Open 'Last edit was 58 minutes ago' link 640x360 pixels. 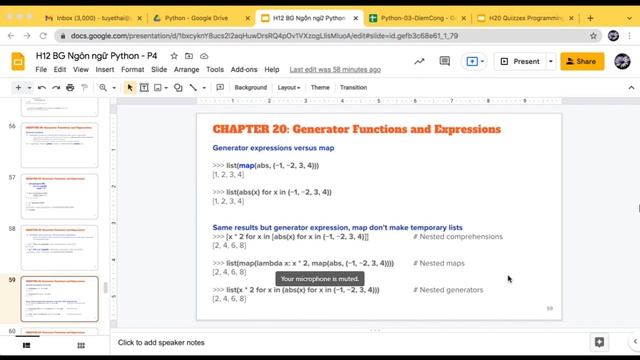tap(335, 69)
